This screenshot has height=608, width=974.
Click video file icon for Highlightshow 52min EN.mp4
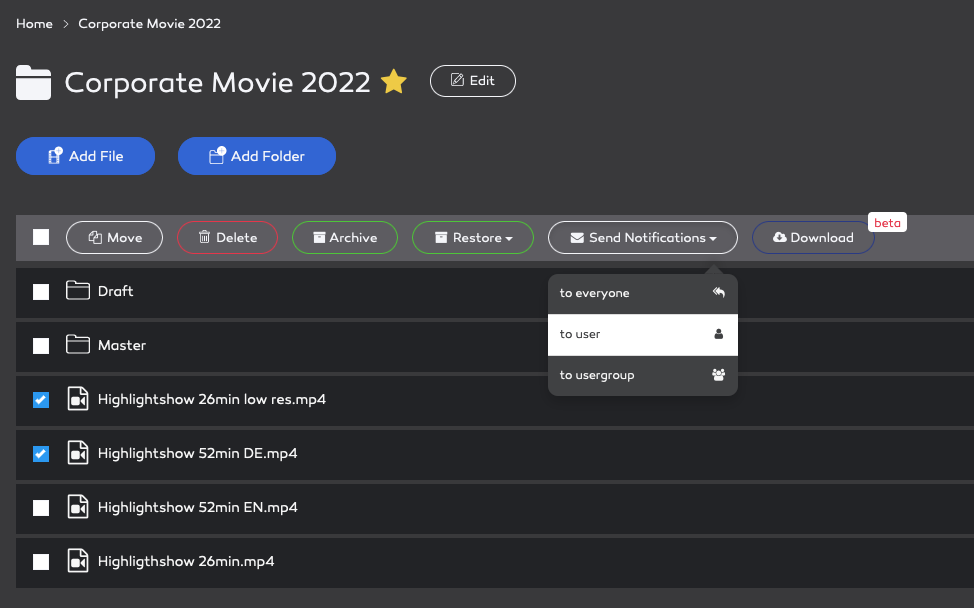tap(78, 507)
